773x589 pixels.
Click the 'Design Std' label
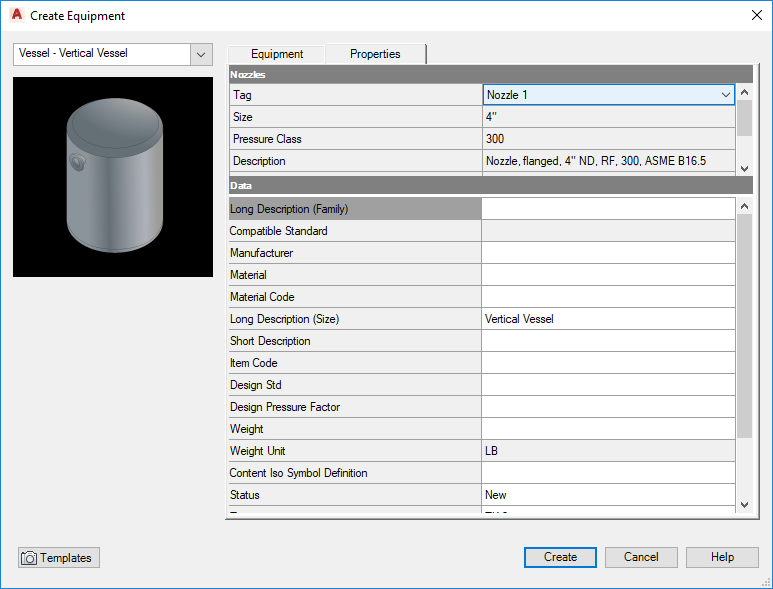click(x=255, y=385)
